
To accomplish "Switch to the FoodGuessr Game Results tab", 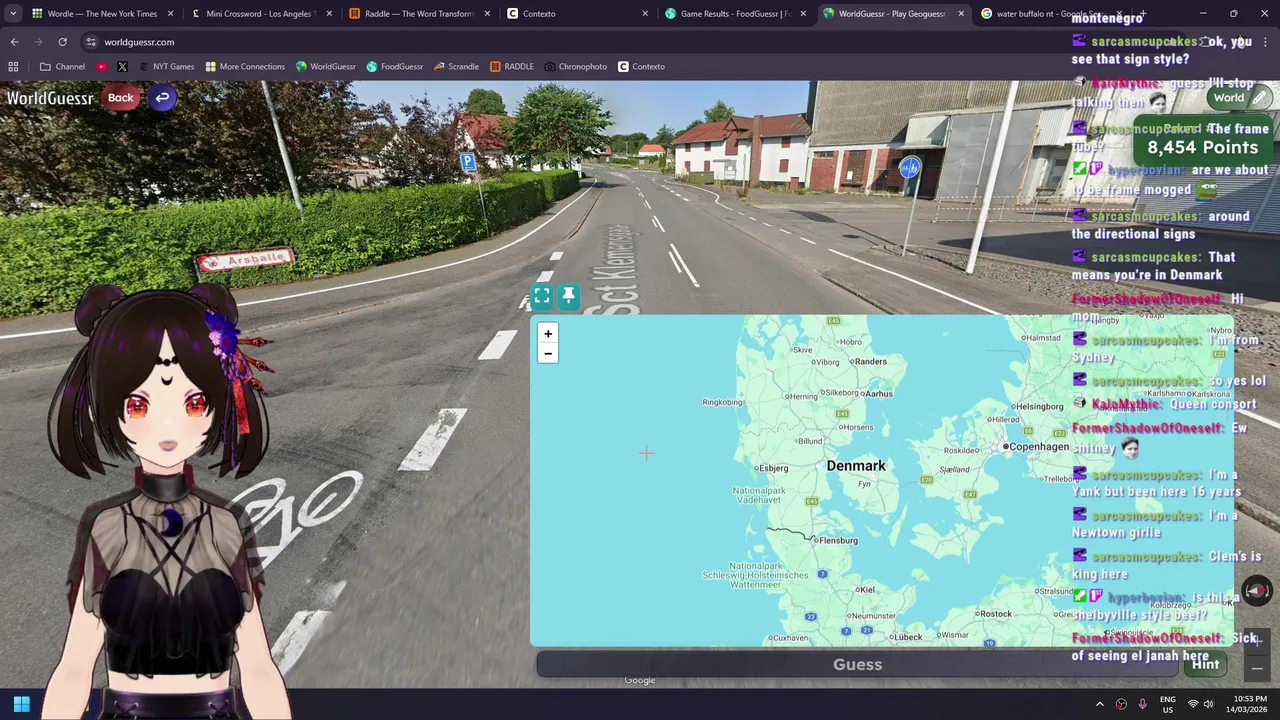I will coord(733,14).
